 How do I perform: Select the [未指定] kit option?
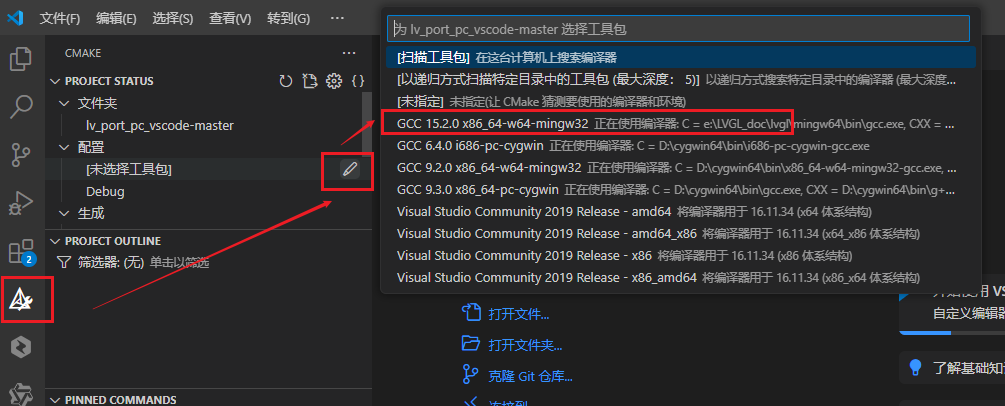pyautogui.click(x=681, y=101)
